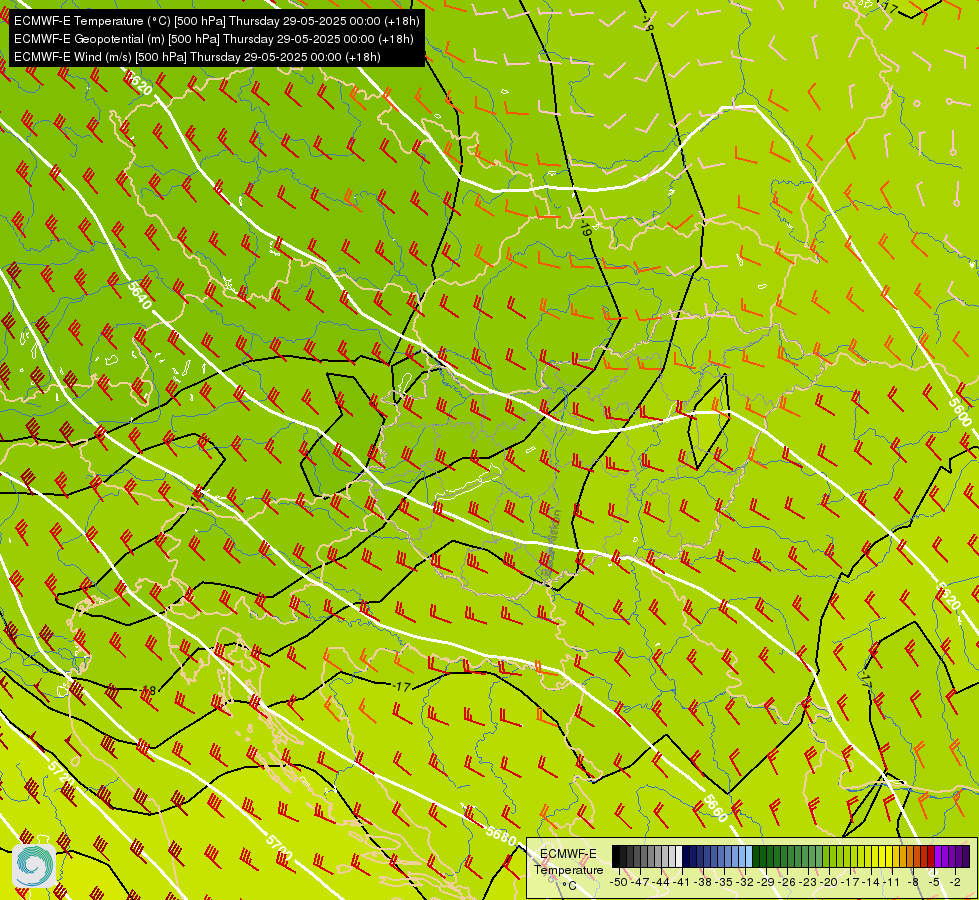
Task: Click the swirl logo icon
Action: click(x=34, y=866)
